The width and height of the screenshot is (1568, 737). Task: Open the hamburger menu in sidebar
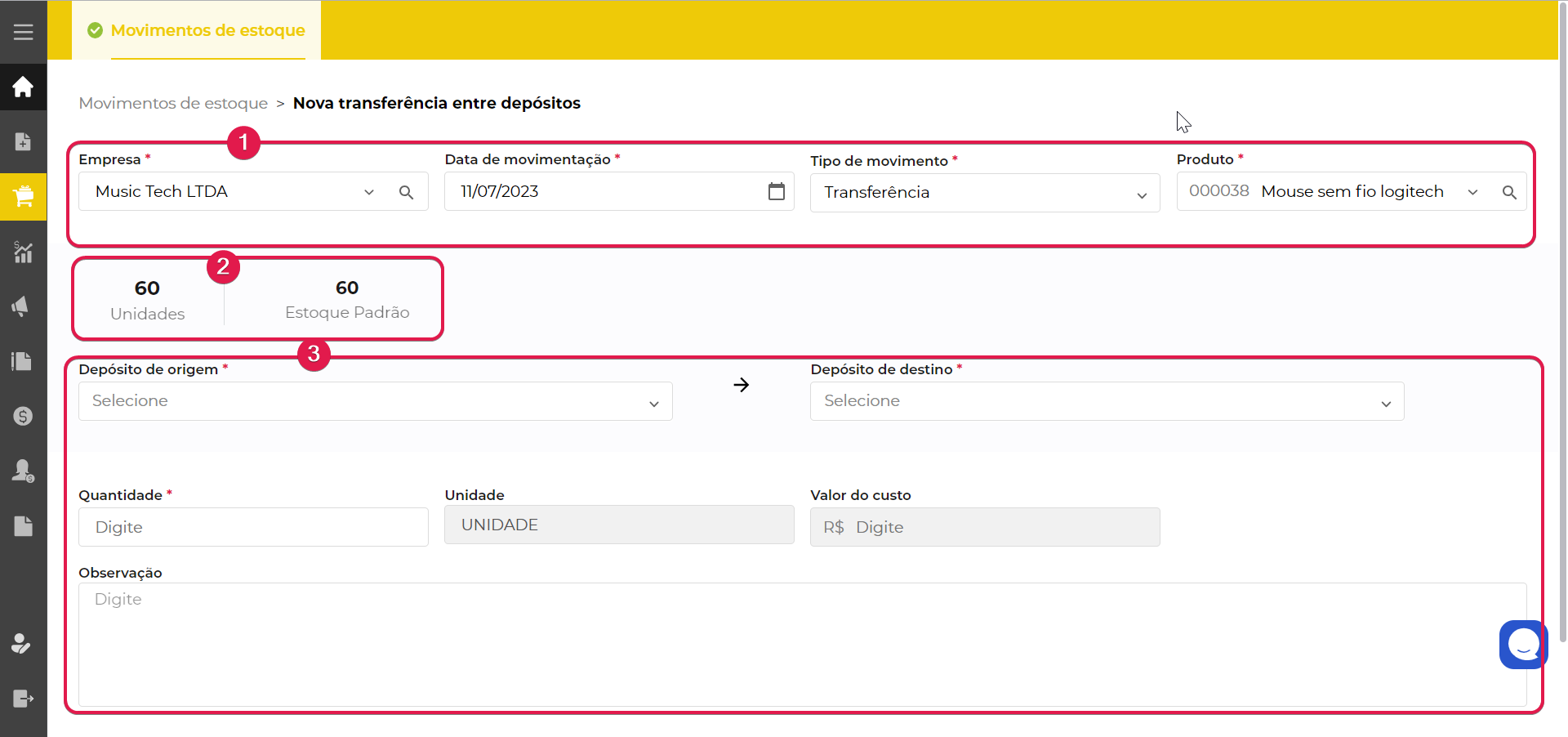coord(23,32)
